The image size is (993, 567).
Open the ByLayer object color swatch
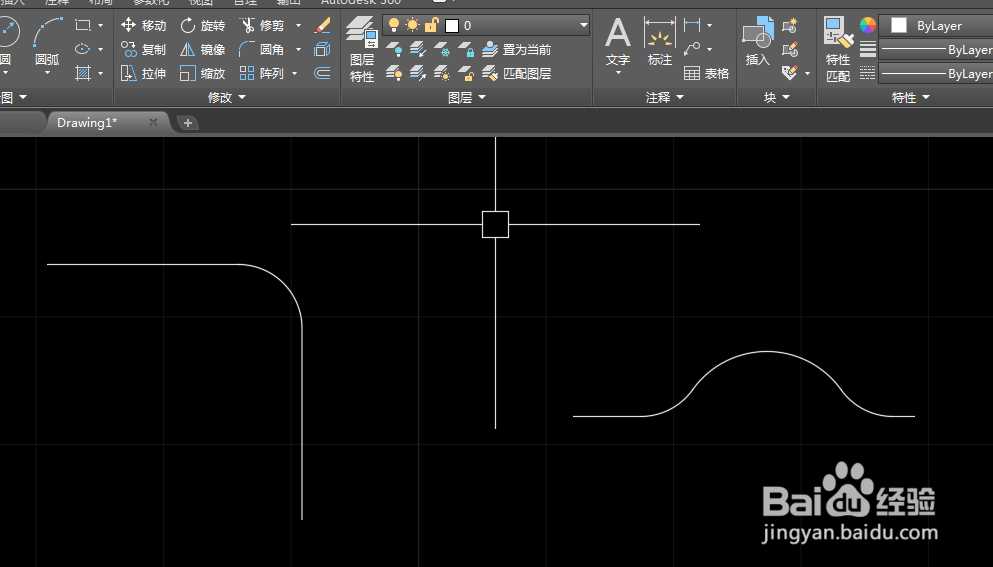pos(899,25)
